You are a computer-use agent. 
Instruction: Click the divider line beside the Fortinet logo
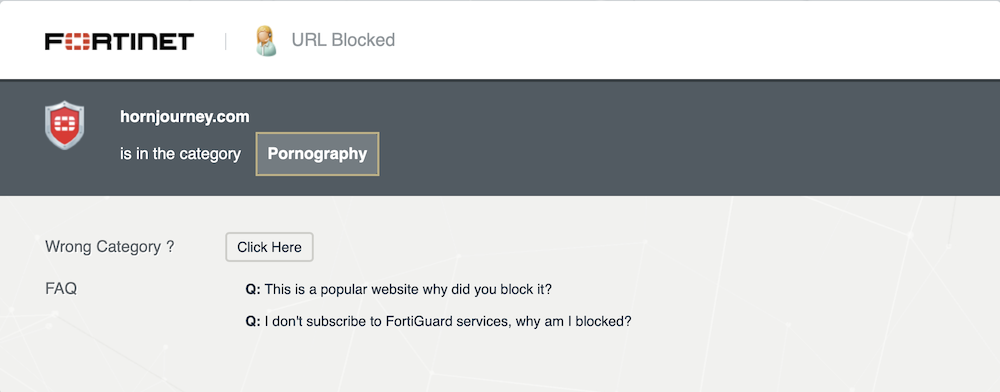225,41
